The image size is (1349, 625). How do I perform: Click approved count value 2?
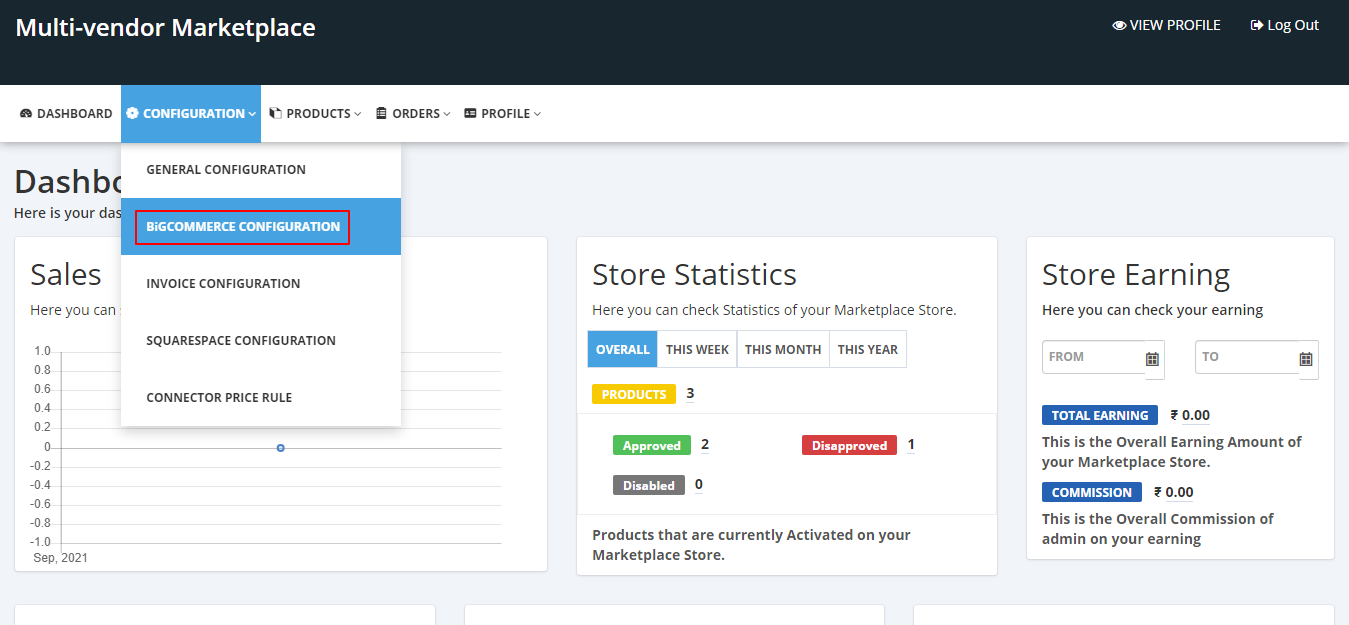(705, 444)
